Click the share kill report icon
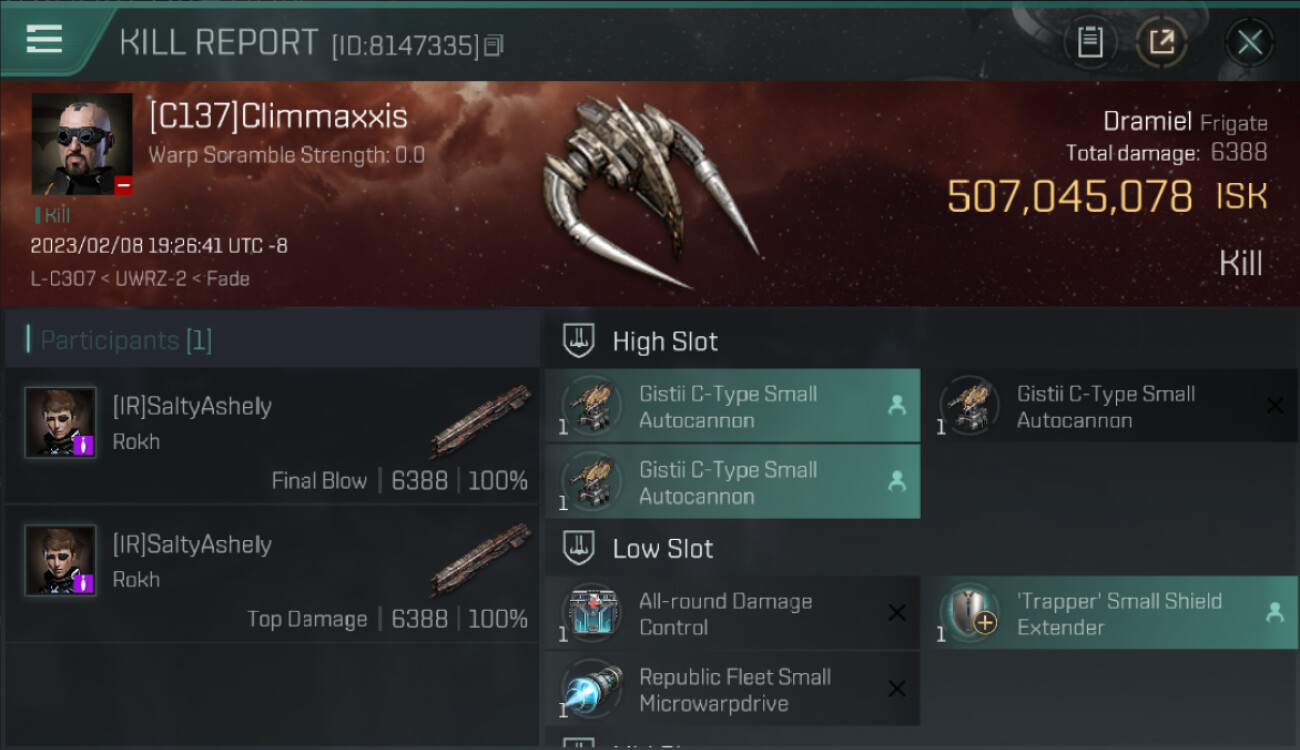Screen dimensions: 1300x750 [x=1161, y=42]
